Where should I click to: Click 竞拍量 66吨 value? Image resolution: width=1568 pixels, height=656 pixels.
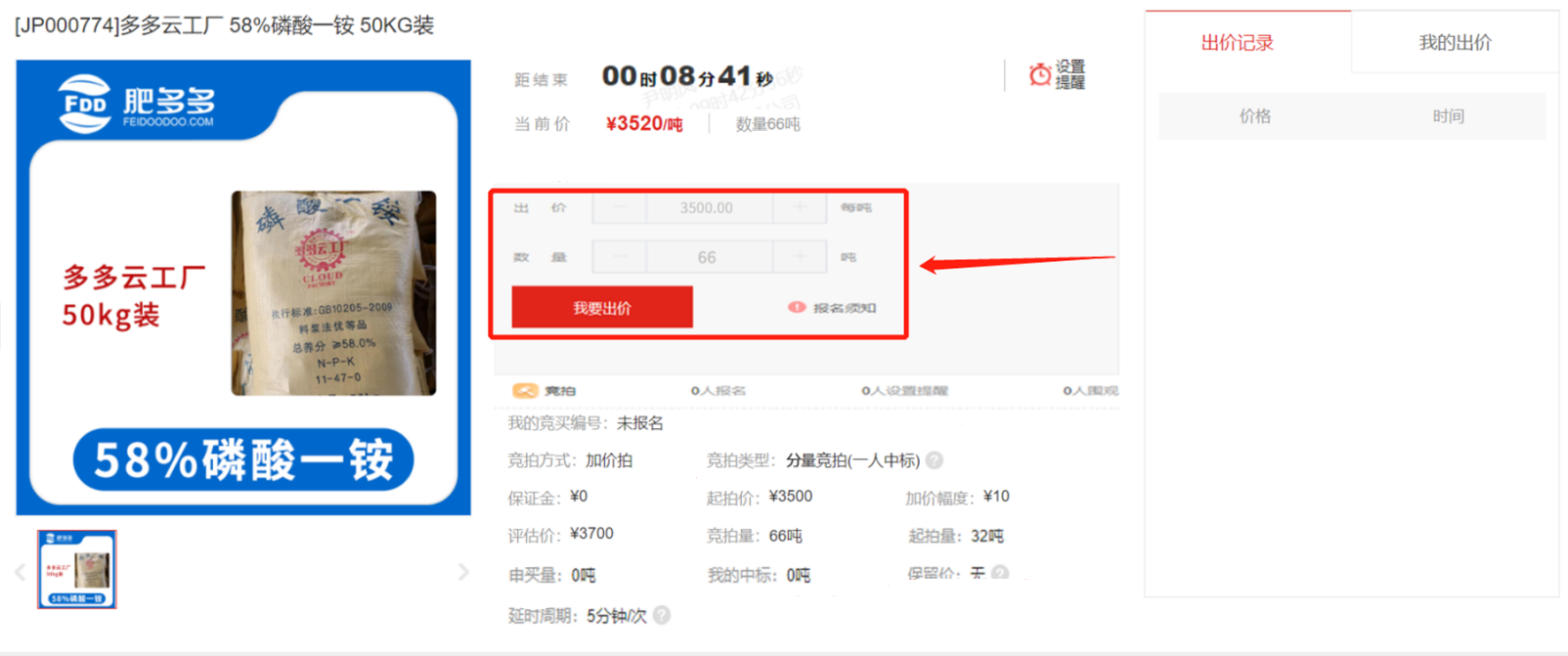click(785, 536)
